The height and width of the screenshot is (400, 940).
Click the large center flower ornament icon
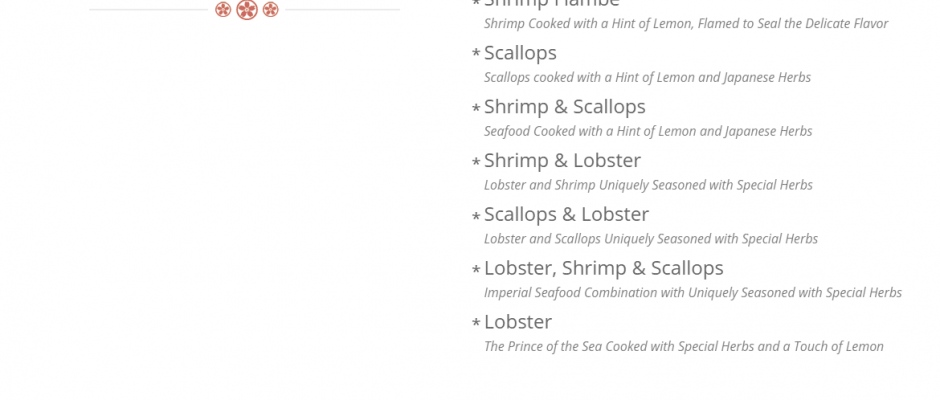coord(247,10)
